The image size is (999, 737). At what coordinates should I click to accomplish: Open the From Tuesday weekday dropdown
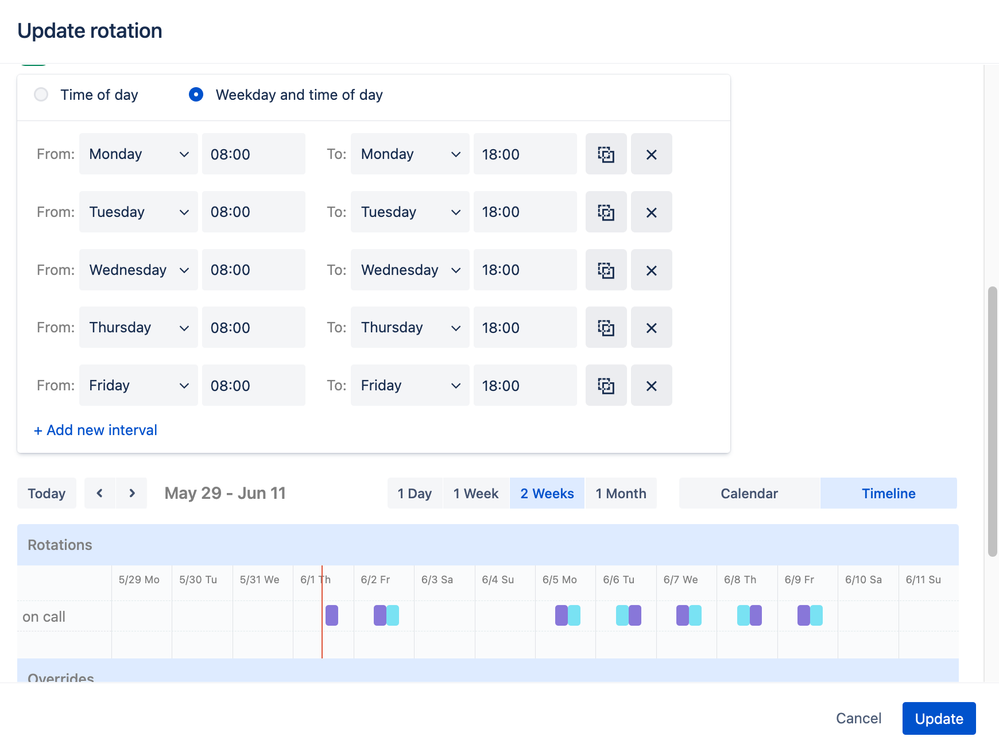[x=138, y=212]
